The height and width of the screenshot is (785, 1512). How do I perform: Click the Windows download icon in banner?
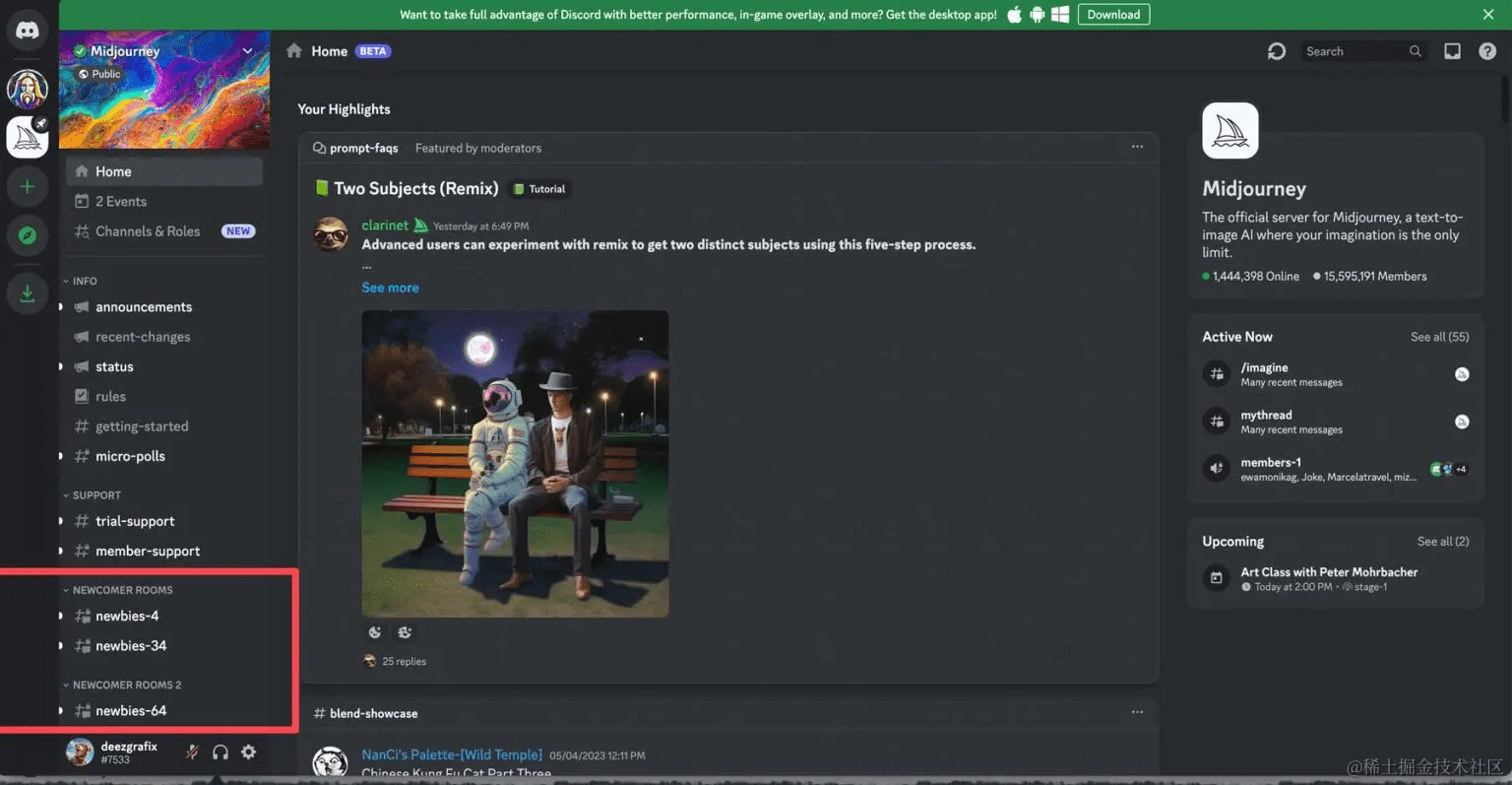coord(1060,15)
